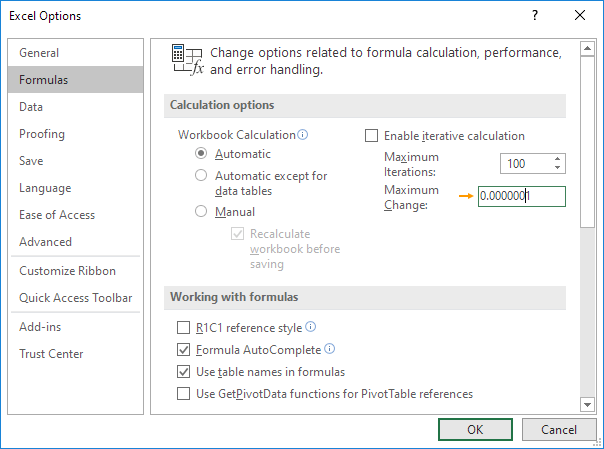Click the Formula AutoComplete info icon

(330, 350)
